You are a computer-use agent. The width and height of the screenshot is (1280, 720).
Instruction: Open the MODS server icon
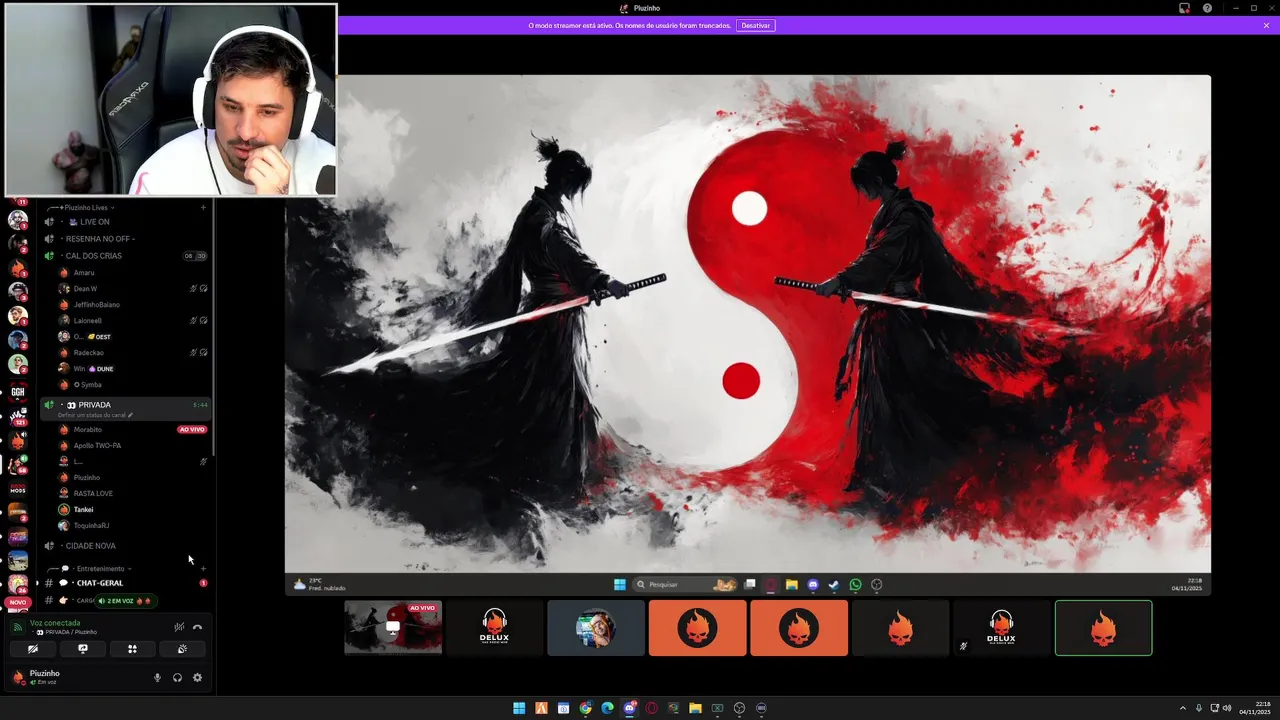click(18, 488)
